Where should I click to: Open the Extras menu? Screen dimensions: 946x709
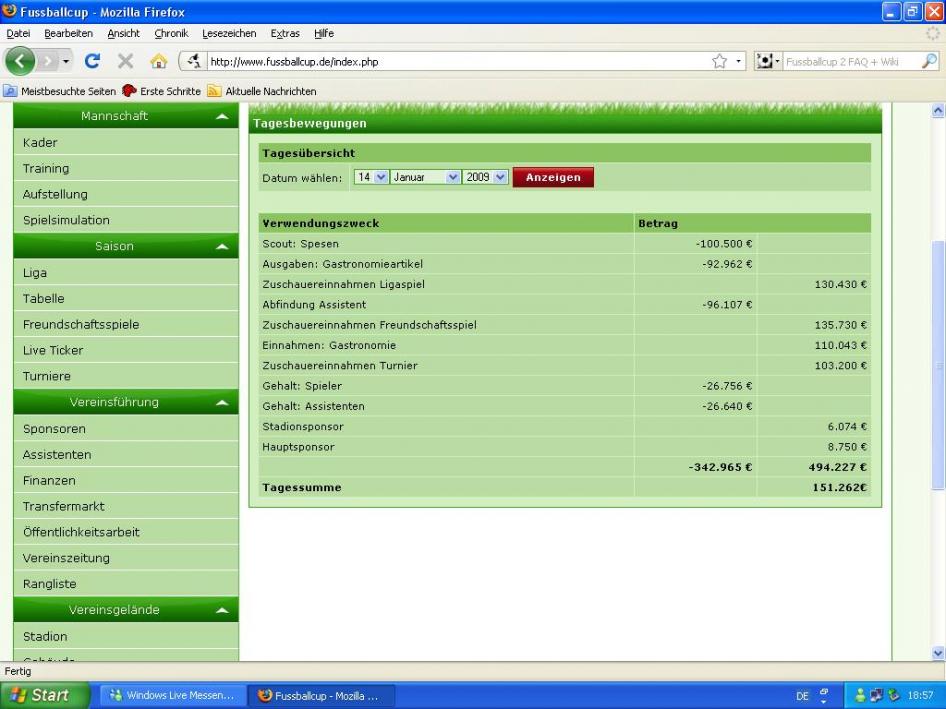[285, 33]
